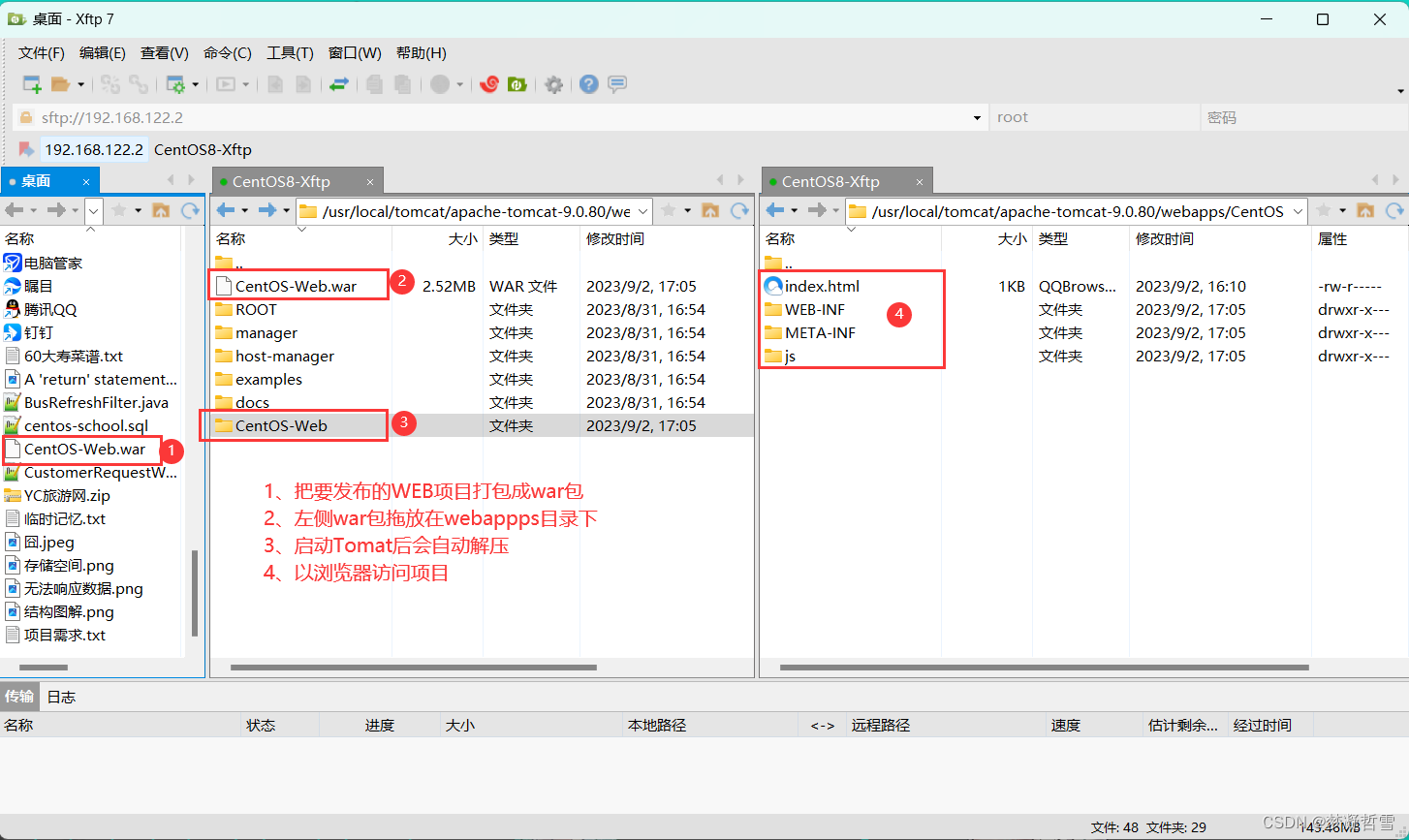The image size is (1409, 840).
Task: Open Help via blue question mark
Action: tap(588, 84)
